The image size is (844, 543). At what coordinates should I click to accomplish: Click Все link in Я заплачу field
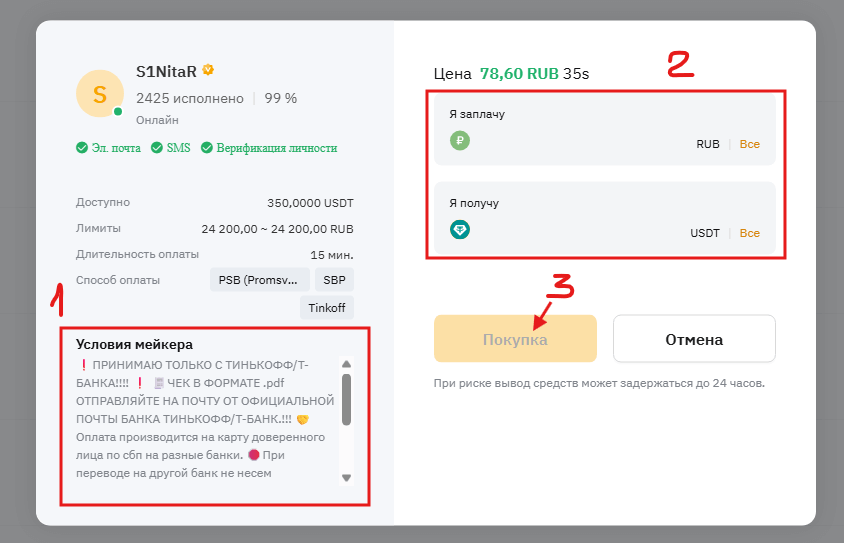coord(750,144)
